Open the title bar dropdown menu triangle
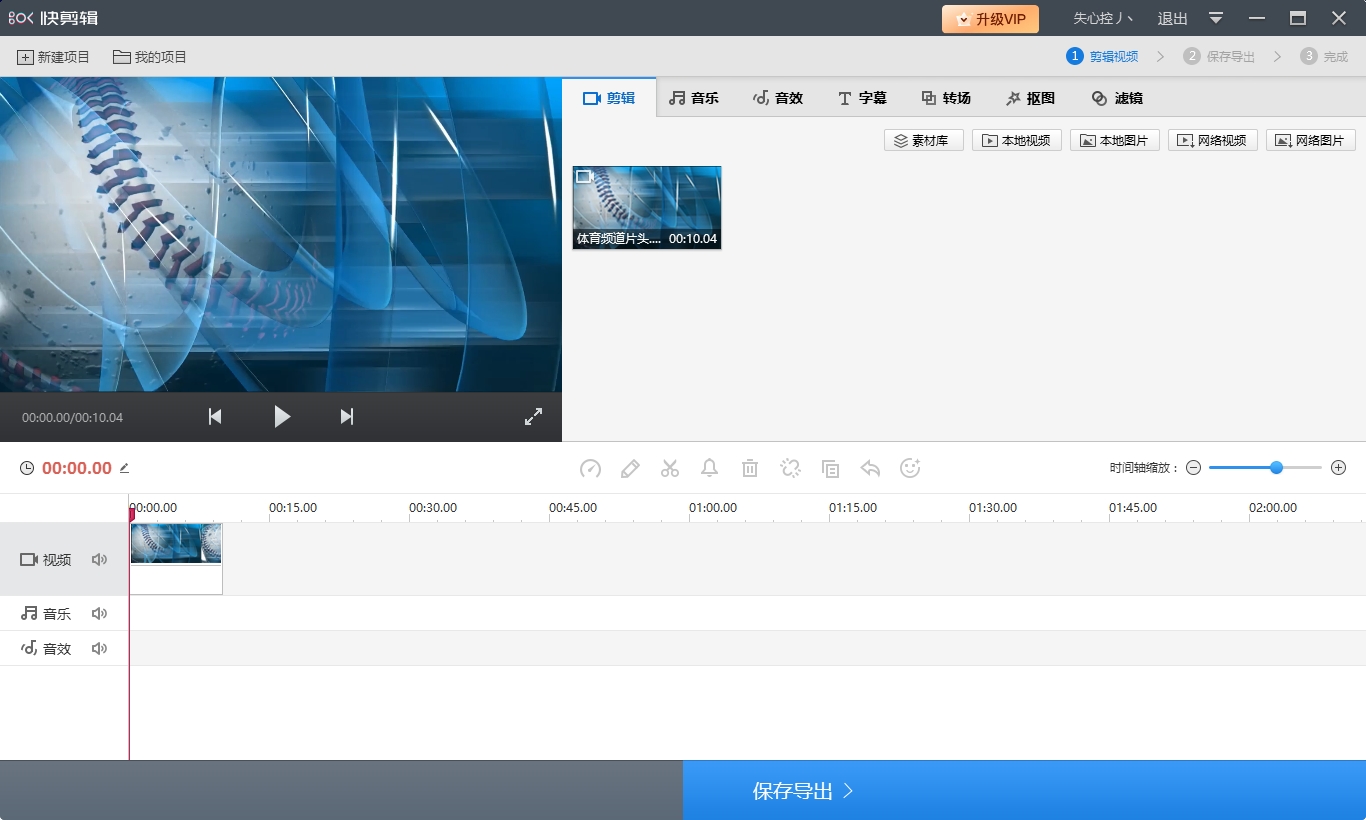Viewport: 1366px width, 820px height. click(1216, 18)
